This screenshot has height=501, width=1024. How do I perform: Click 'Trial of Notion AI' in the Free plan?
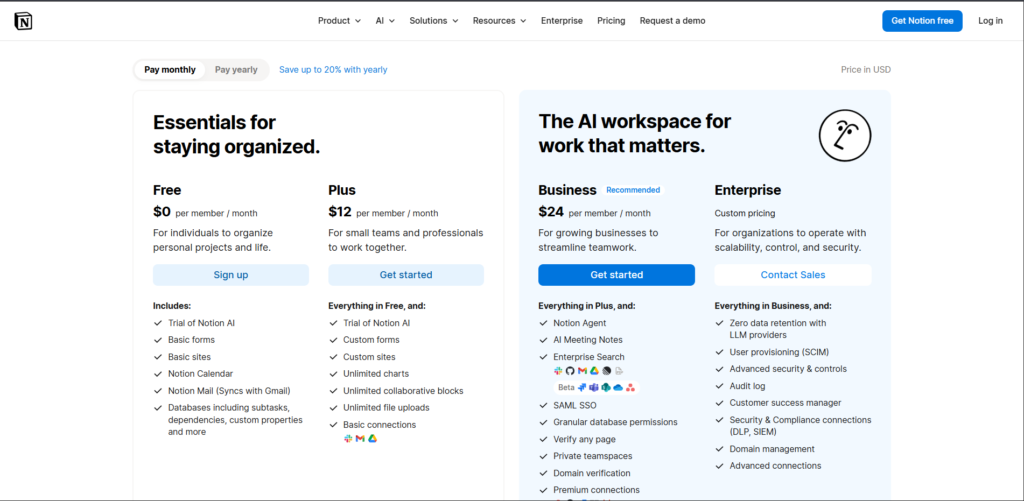click(x=201, y=323)
